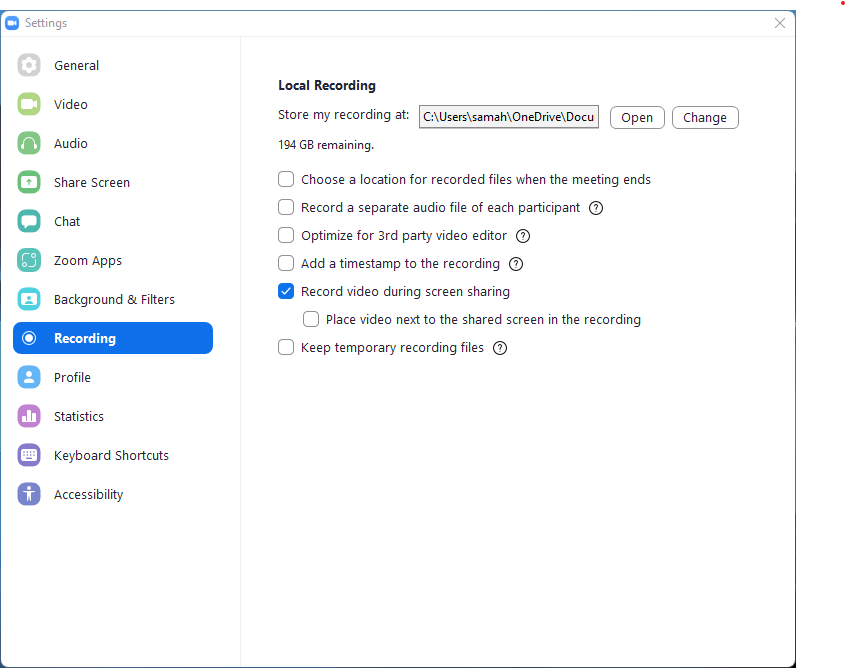Open Video settings via camera icon

[x=28, y=104]
